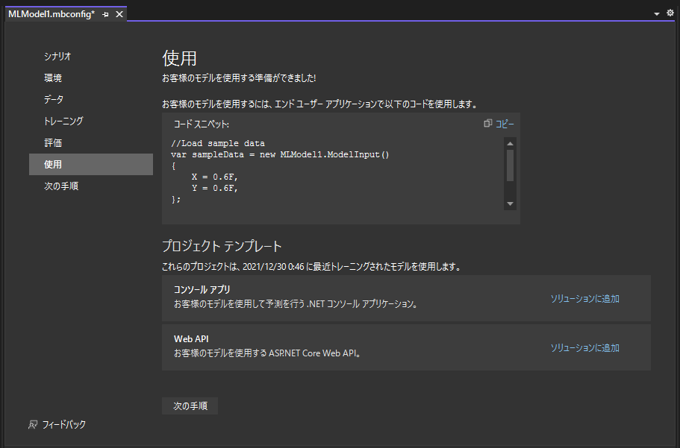The image size is (680, 448).
Task: Click the Y = 0.6F code line
Action: tap(215, 188)
